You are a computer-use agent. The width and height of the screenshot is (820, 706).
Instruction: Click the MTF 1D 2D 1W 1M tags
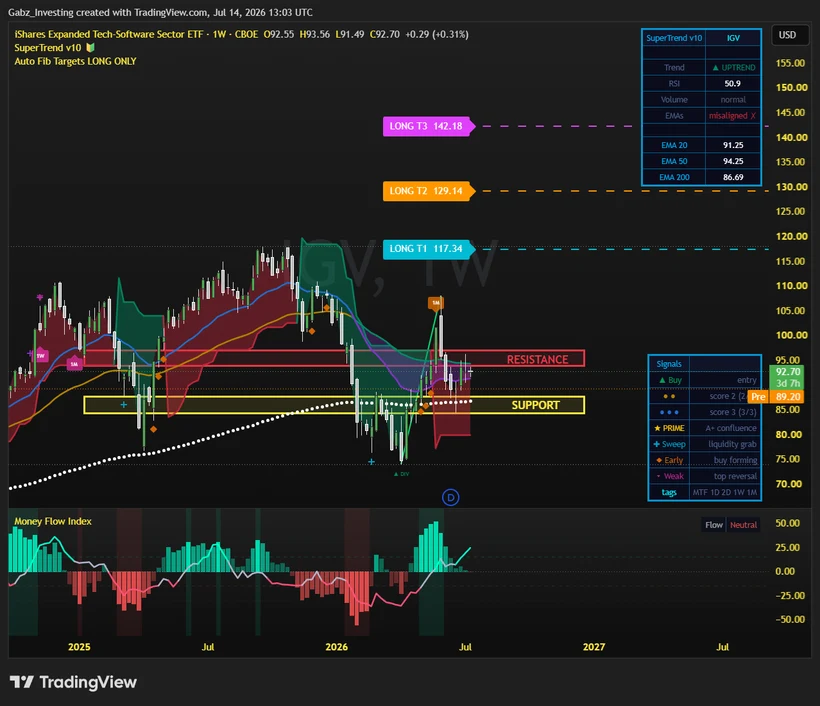coord(724,492)
